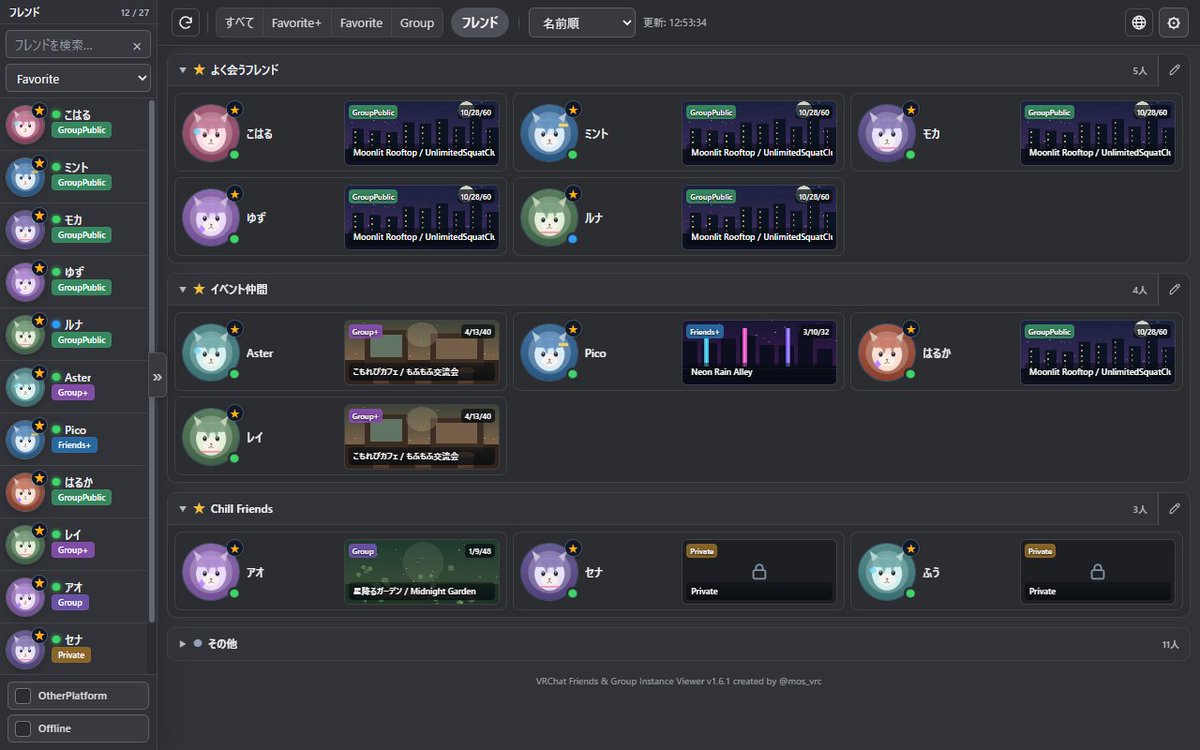Click モカ's avatar on the friend card
1200x750 pixels.
[x=886, y=133]
